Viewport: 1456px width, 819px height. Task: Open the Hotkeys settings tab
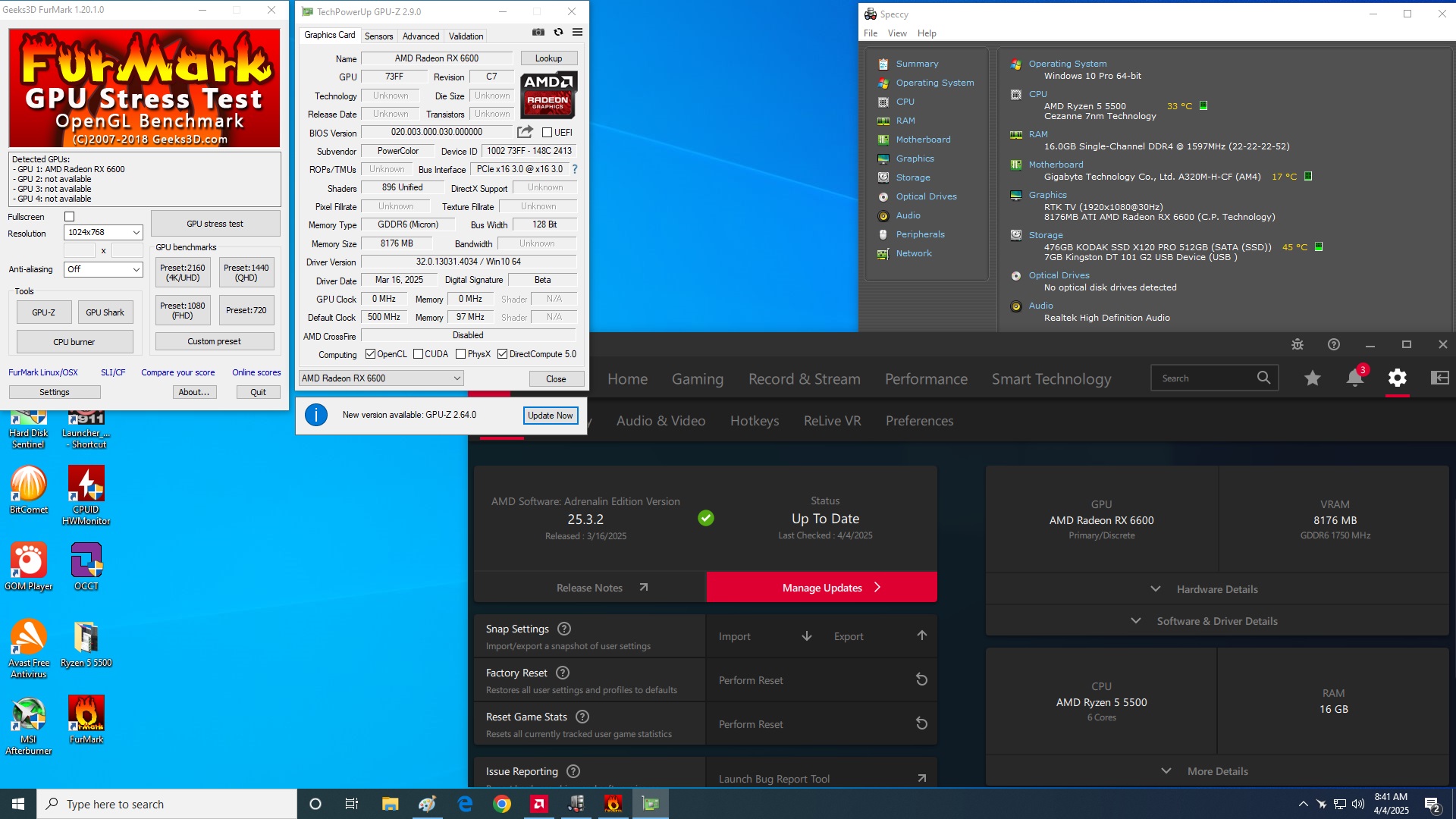pos(755,421)
